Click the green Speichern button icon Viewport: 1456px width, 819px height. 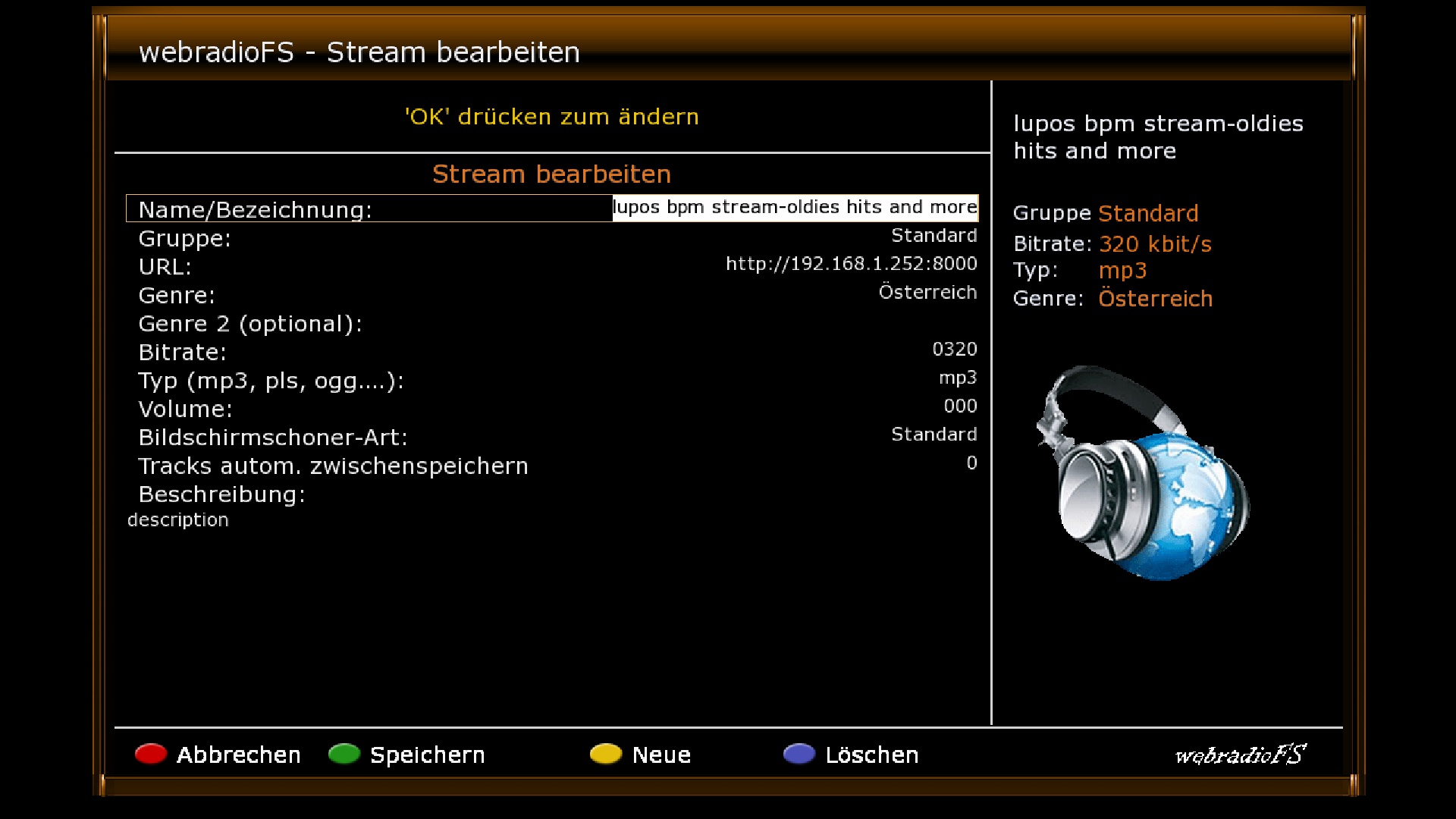tap(344, 754)
